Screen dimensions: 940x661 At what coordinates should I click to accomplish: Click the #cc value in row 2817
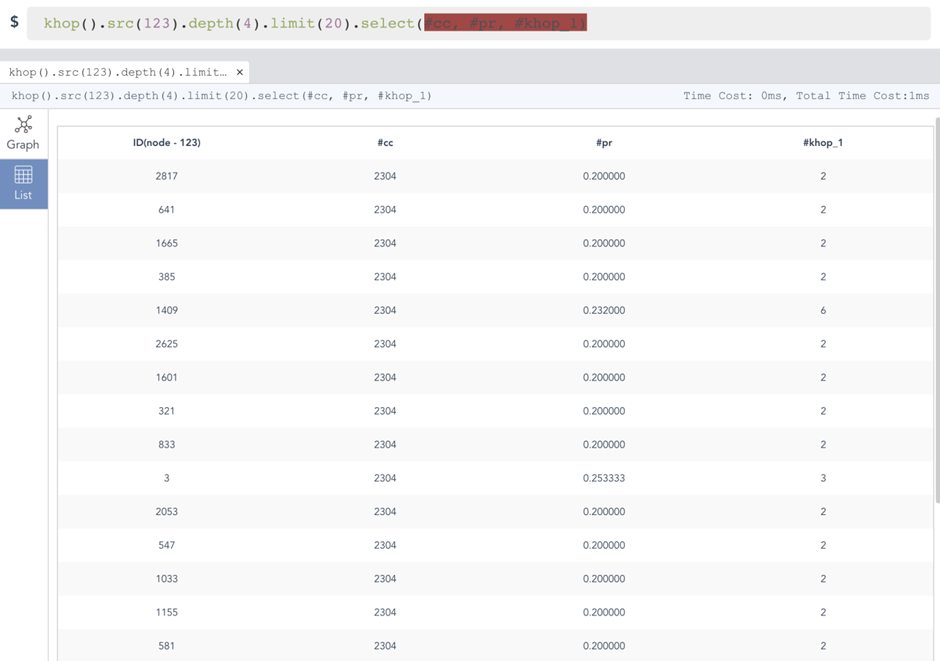[x=385, y=176]
